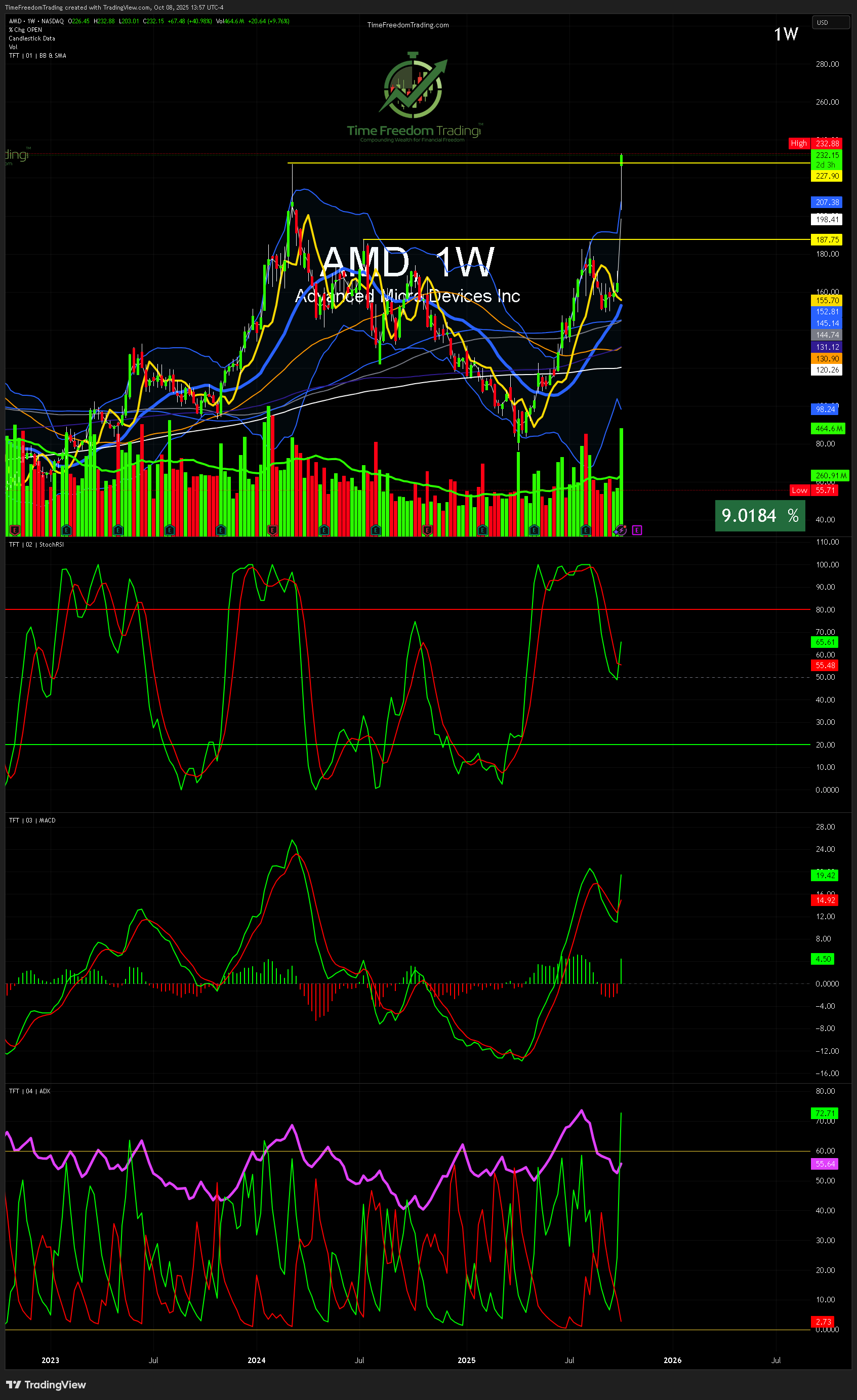The height and width of the screenshot is (1400, 857).
Task: Click the event icon beside the purple E marker
Action: pos(621,530)
